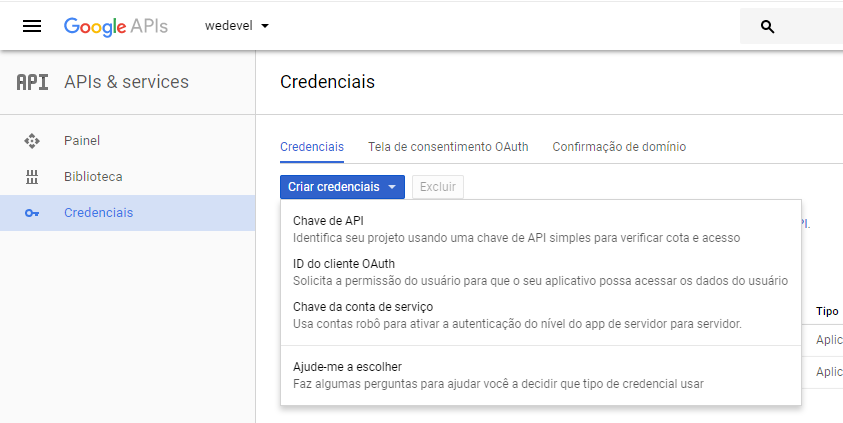Collapse the Criar credenciais dropdown button
This screenshot has width=843, height=423.
click(342, 187)
